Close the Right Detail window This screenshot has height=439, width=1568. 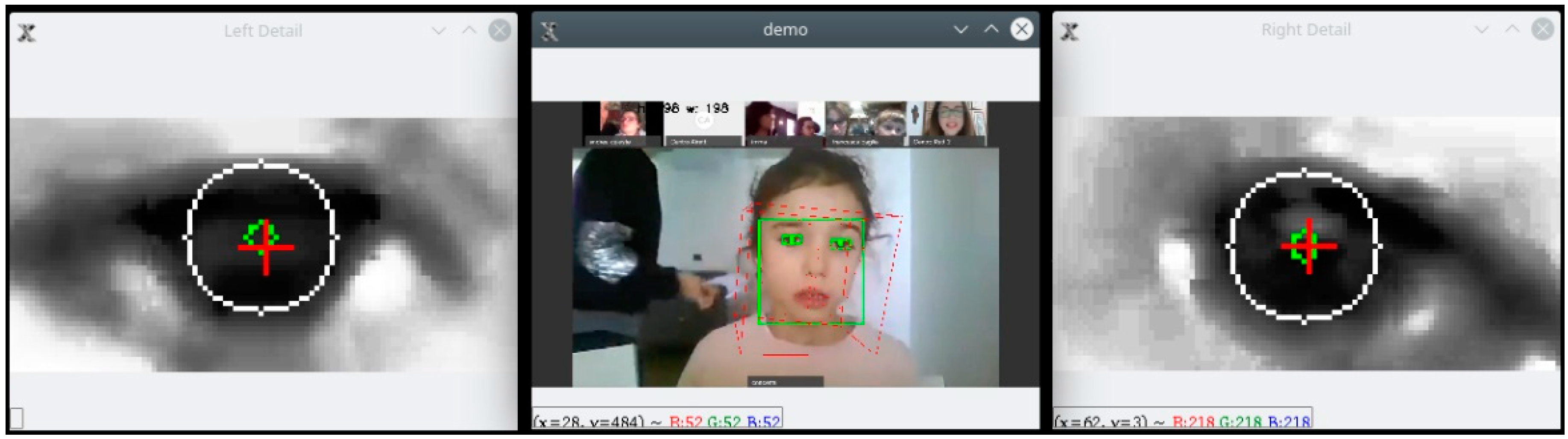tap(1542, 29)
